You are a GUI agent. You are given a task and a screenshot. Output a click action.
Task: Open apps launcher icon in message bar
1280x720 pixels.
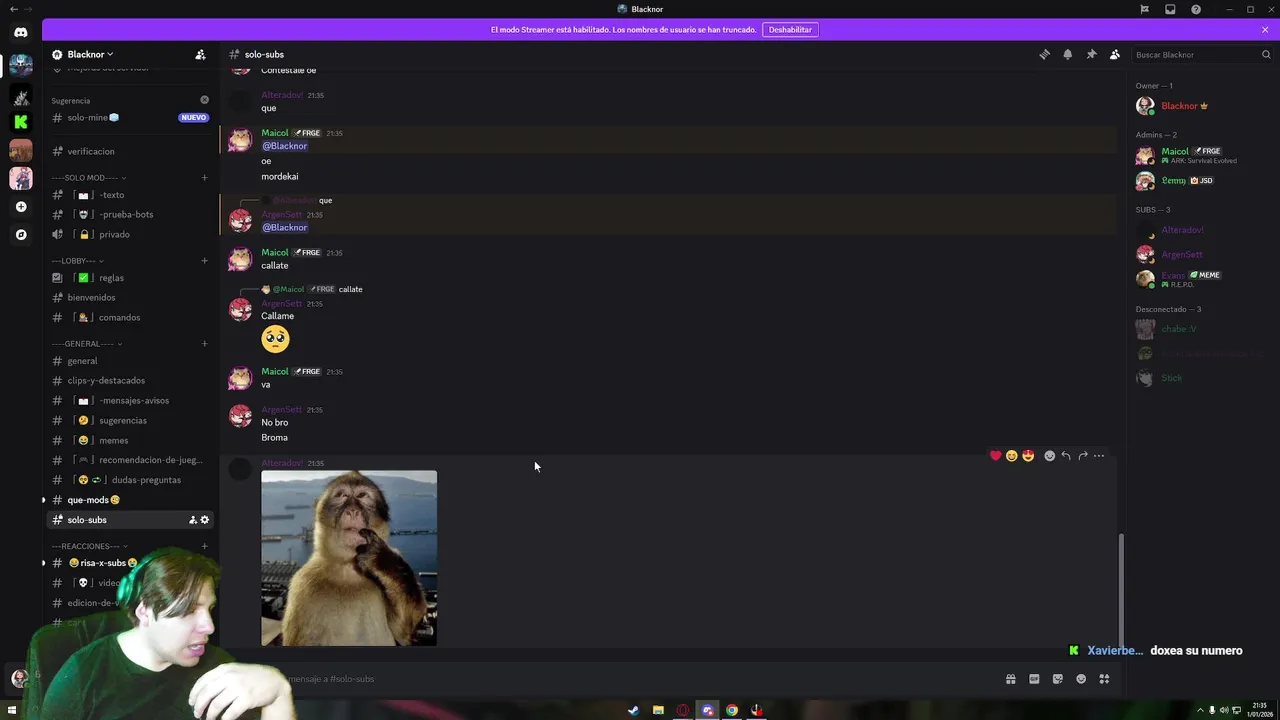pos(1104,679)
